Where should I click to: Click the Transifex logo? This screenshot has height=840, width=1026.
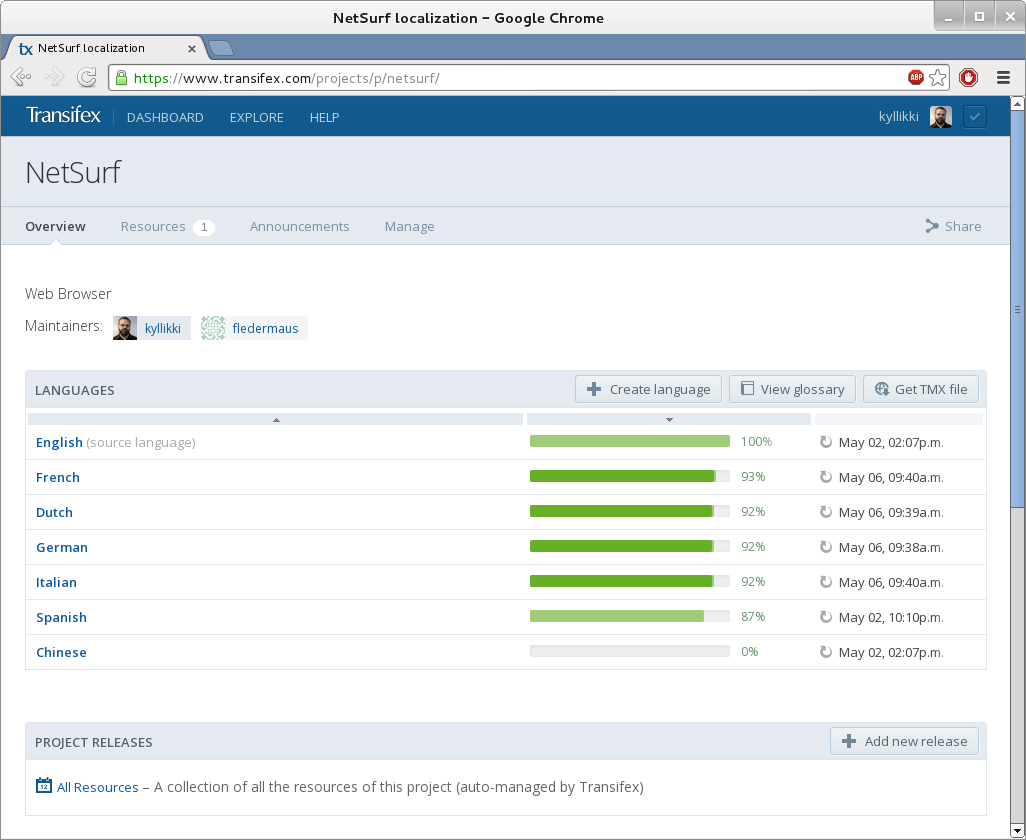[x=63, y=115]
